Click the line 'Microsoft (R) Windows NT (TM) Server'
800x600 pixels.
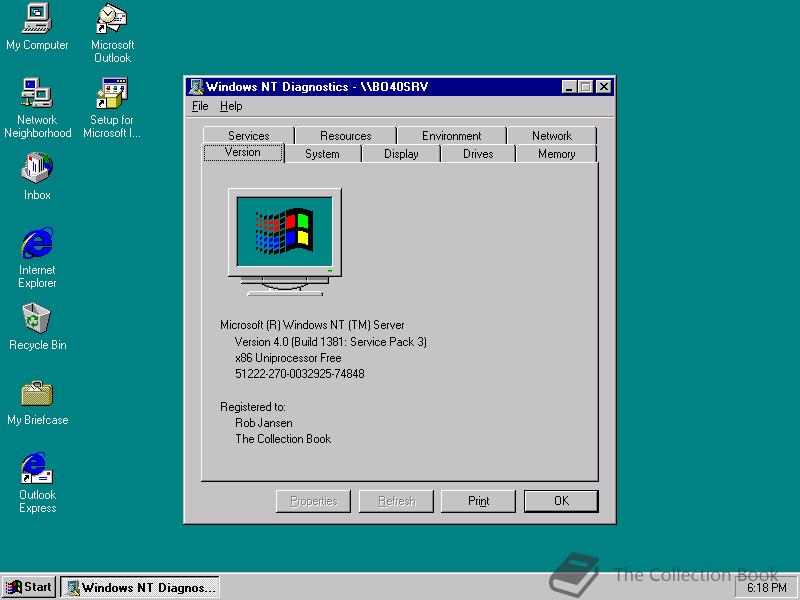click(312, 325)
